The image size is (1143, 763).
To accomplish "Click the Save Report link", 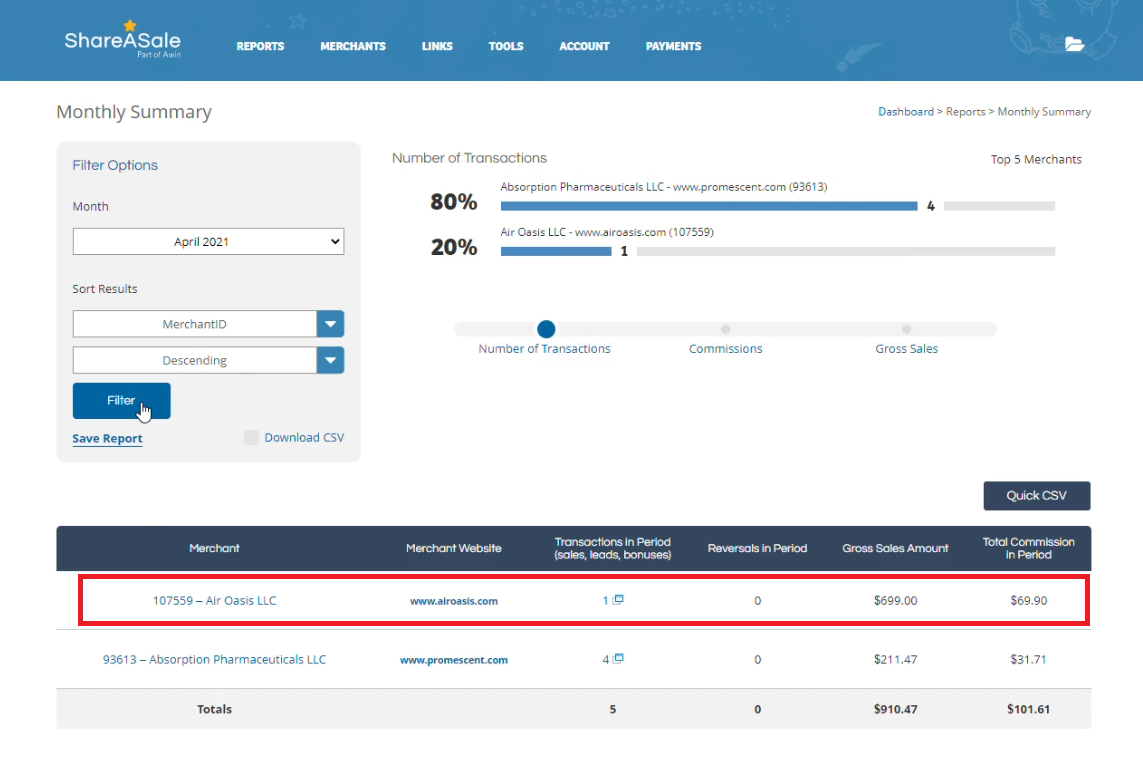I will tap(107, 439).
